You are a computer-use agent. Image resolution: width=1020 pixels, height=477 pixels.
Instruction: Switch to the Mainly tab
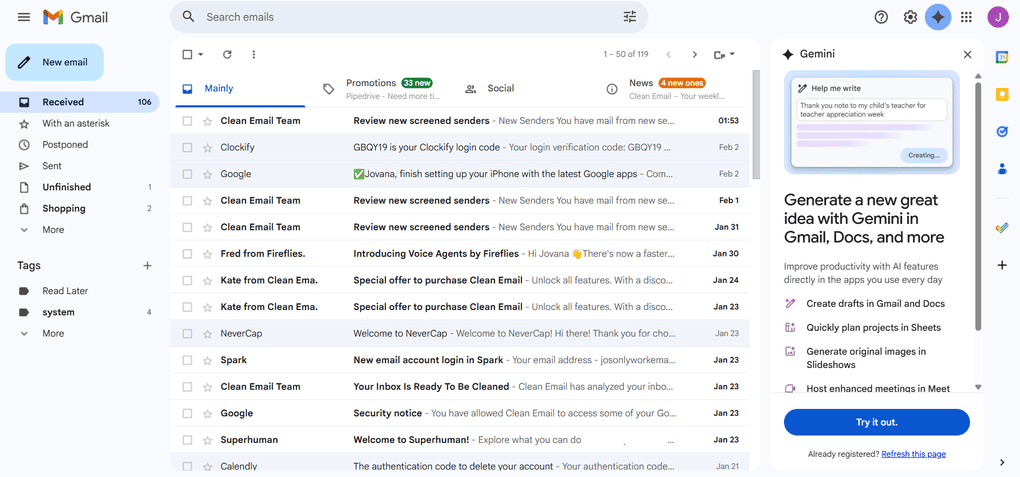point(240,89)
